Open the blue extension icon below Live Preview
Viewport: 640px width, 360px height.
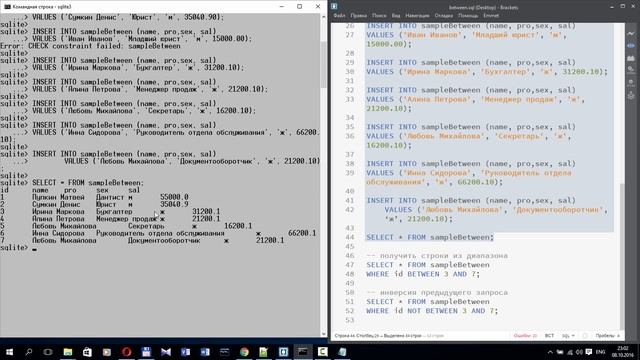coord(631,46)
